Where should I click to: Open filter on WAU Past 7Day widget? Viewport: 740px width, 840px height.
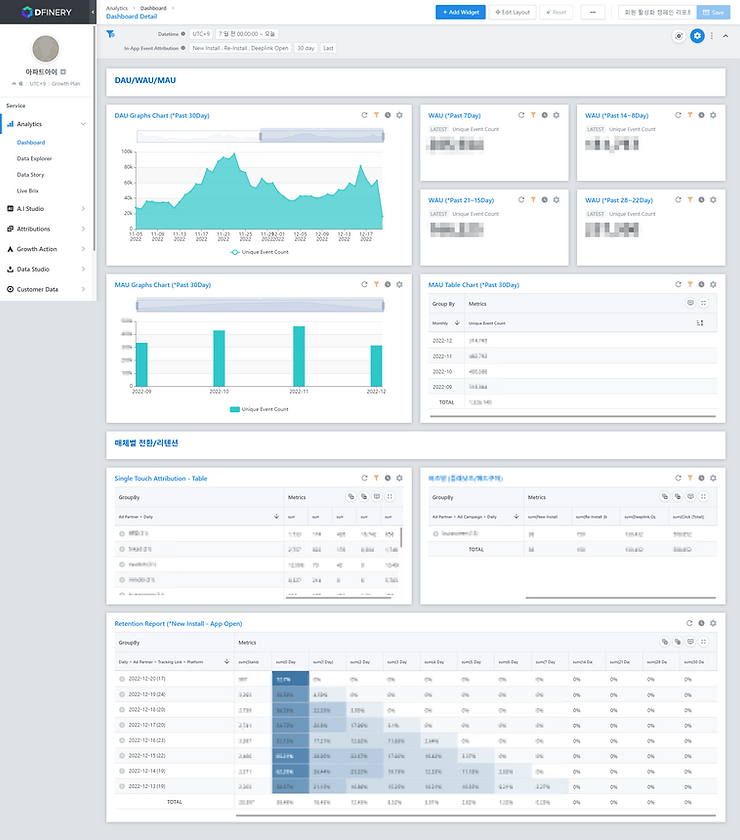533,115
